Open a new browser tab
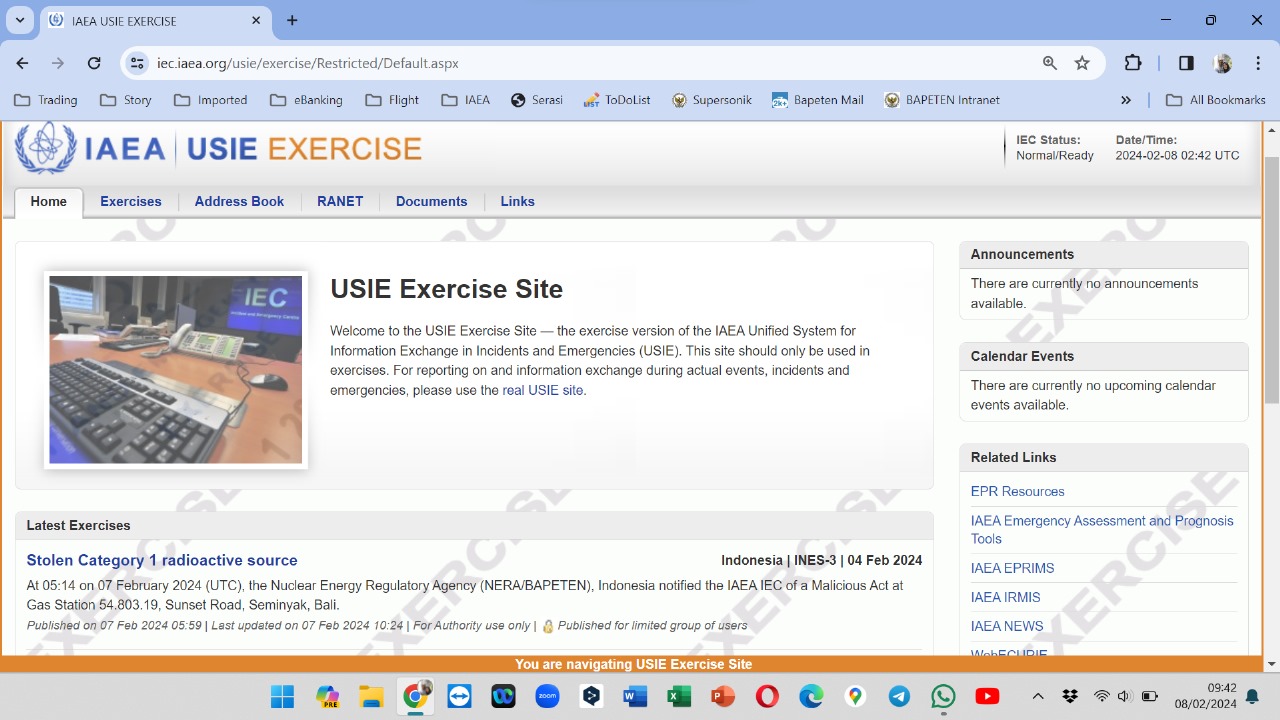 coord(292,20)
